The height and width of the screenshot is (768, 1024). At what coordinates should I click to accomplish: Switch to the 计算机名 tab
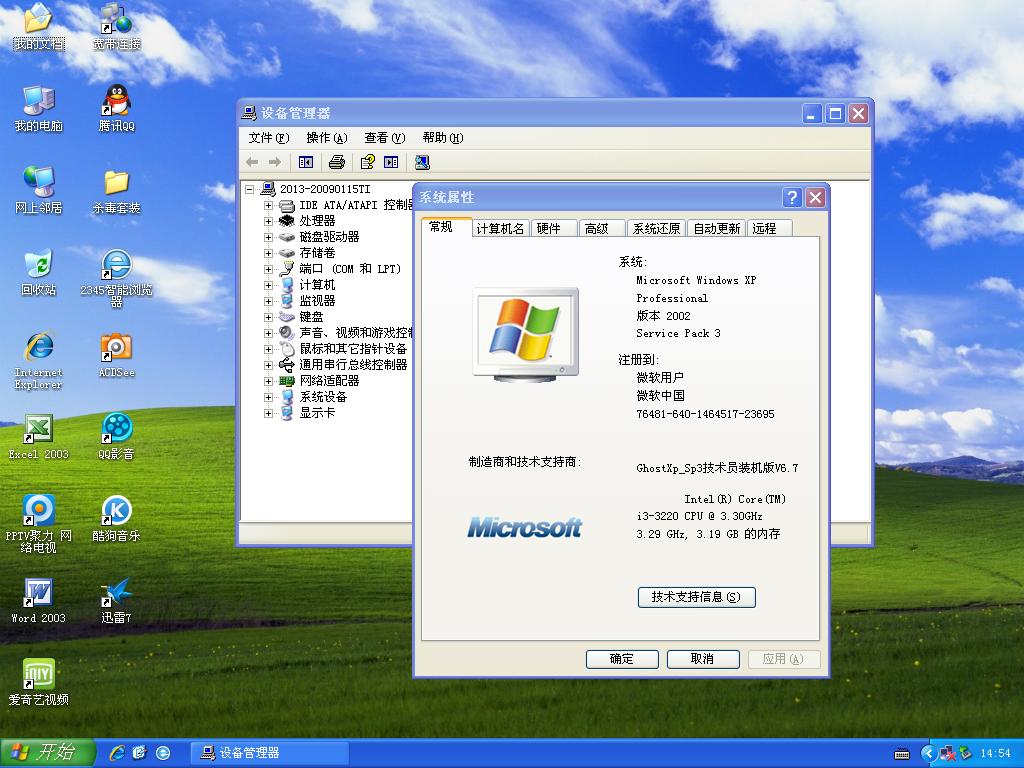500,229
